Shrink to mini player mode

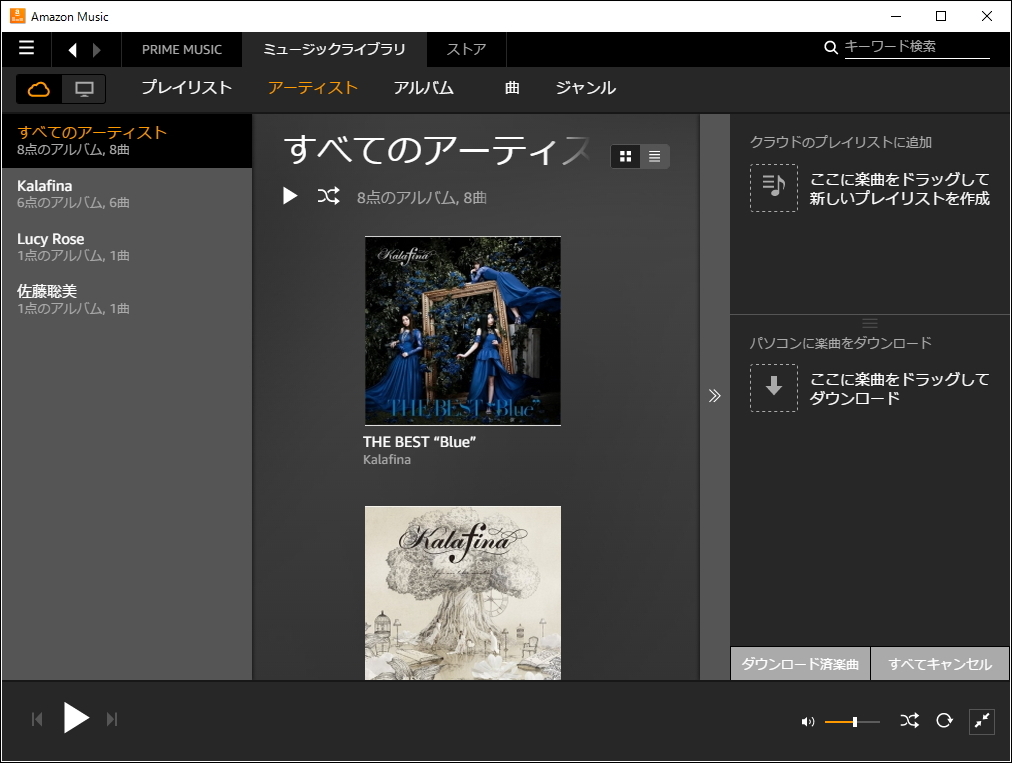click(x=982, y=721)
